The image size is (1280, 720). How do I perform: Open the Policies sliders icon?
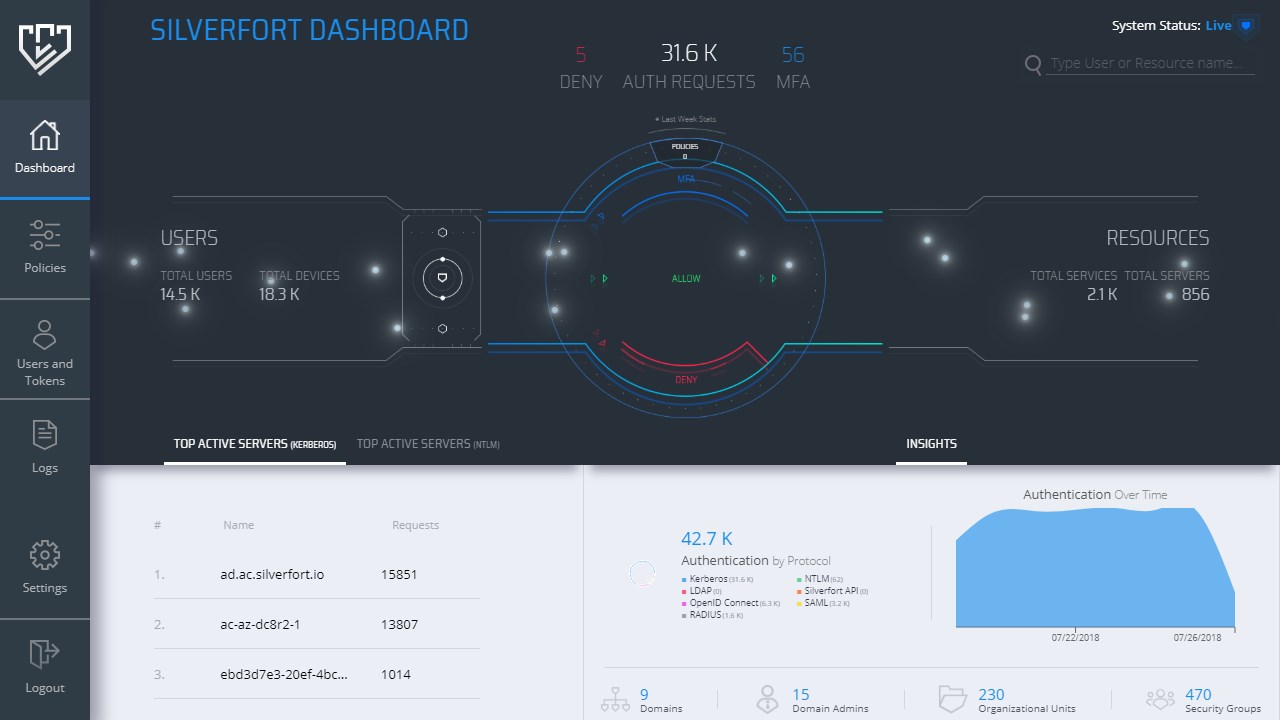45,236
